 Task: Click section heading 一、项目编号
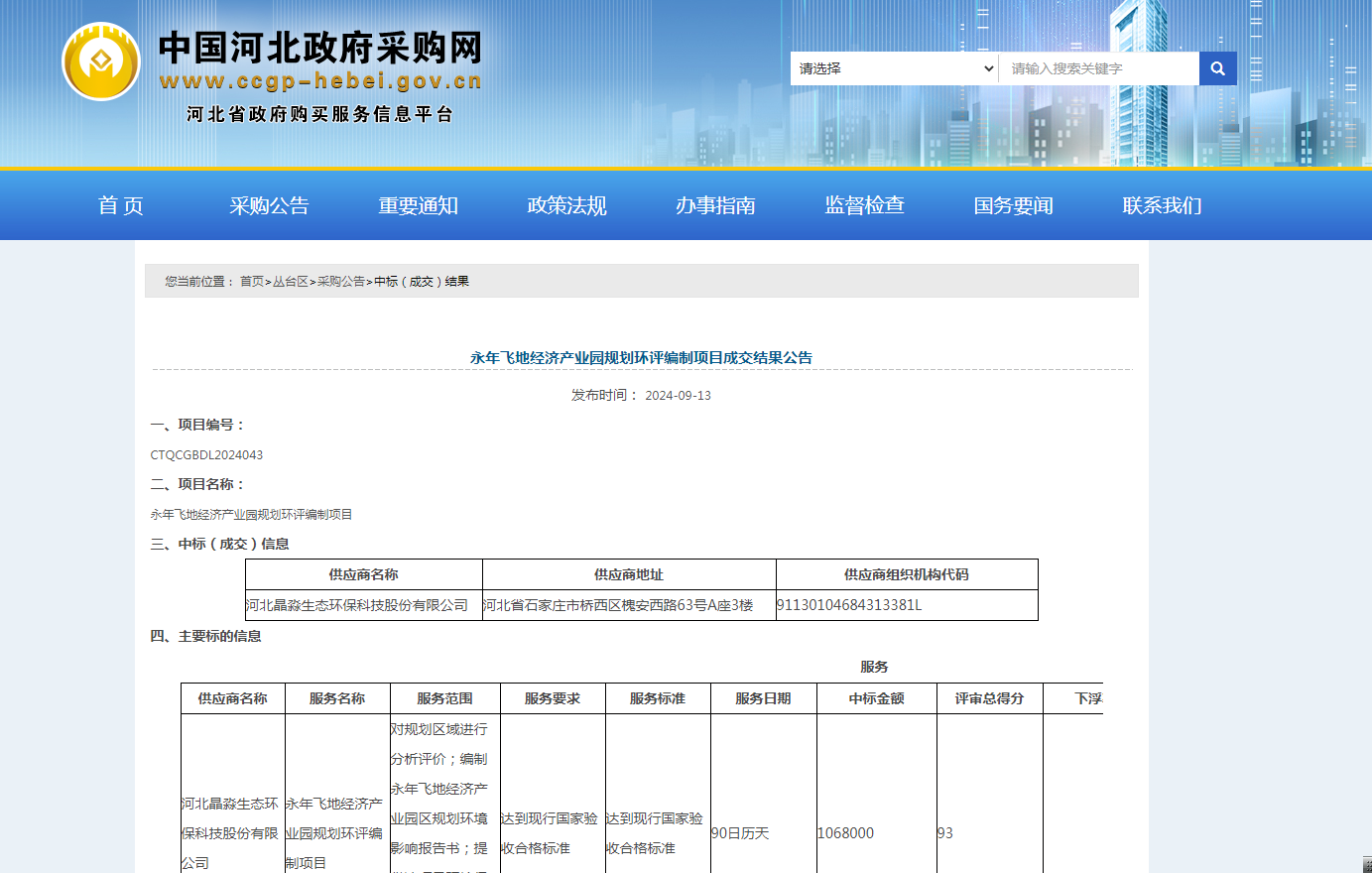click(197, 425)
